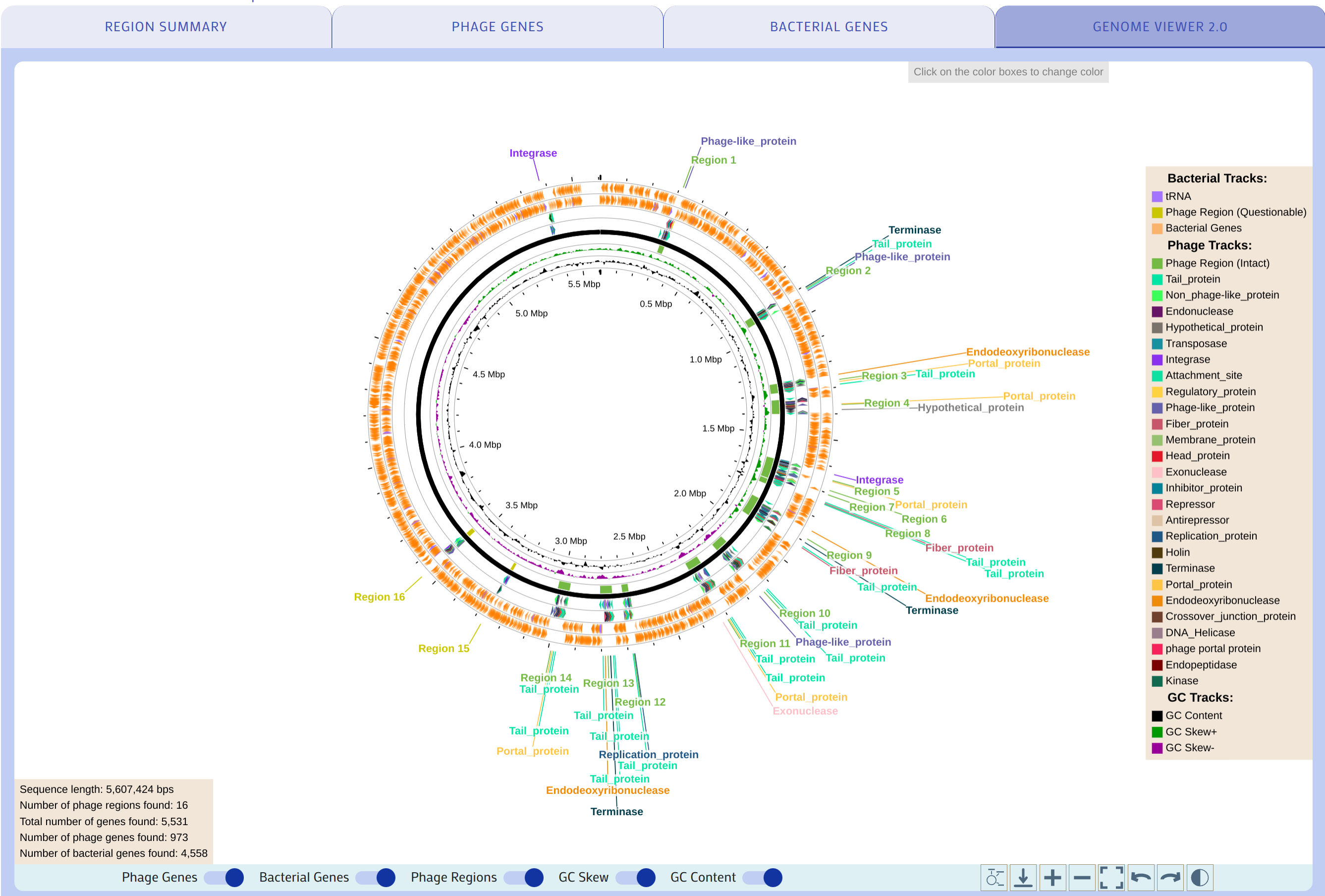Click the fullscreen brackets icon
The image size is (1325, 896).
coord(1111,877)
